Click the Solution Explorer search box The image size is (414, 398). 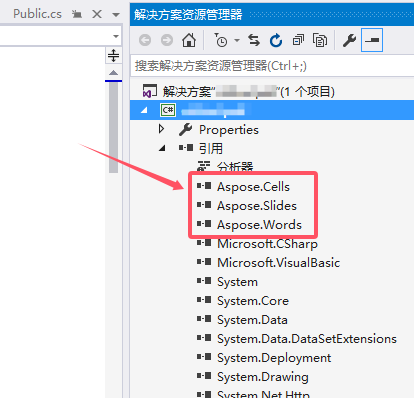click(x=272, y=66)
